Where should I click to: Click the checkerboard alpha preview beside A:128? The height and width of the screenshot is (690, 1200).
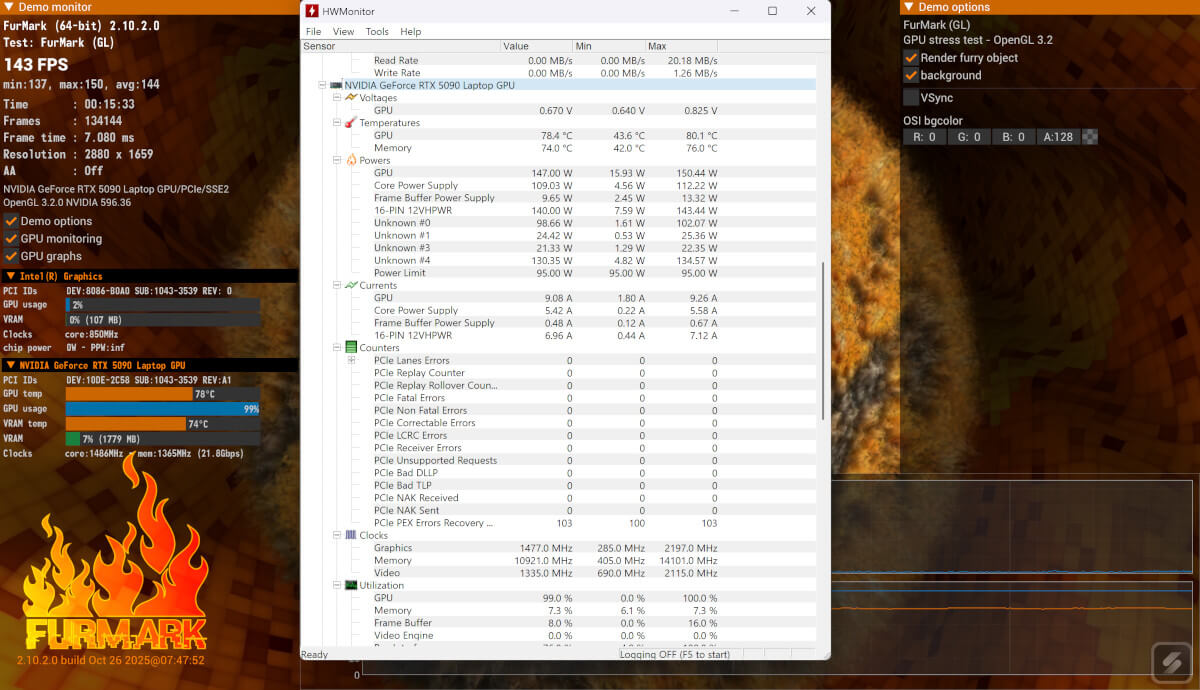[x=1090, y=137]
